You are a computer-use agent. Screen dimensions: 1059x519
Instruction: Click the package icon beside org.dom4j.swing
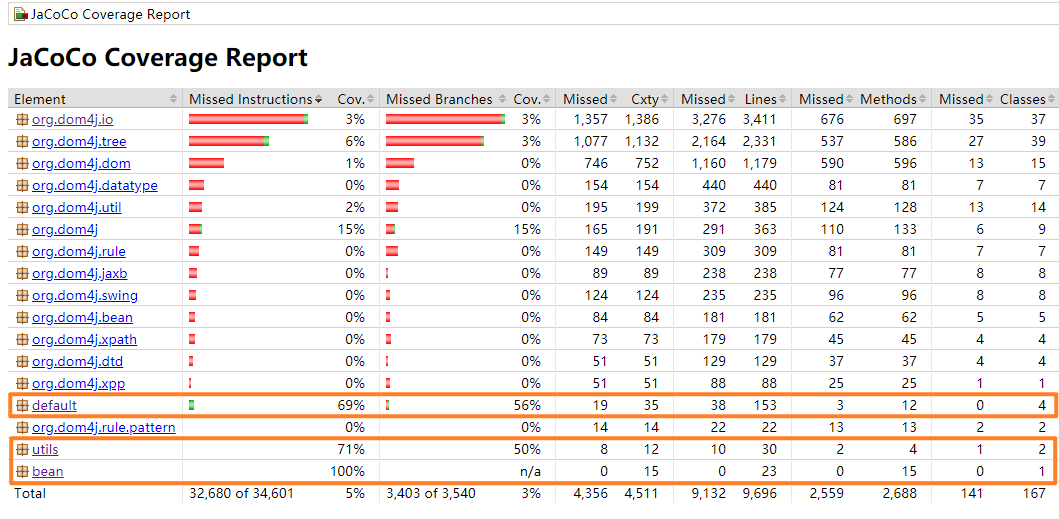click(22, 295)
